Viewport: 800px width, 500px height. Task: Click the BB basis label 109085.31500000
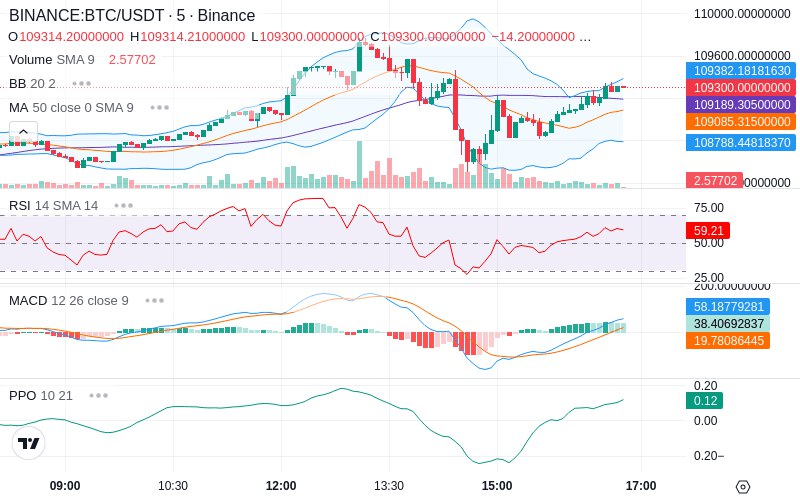[x=741, y=121]
